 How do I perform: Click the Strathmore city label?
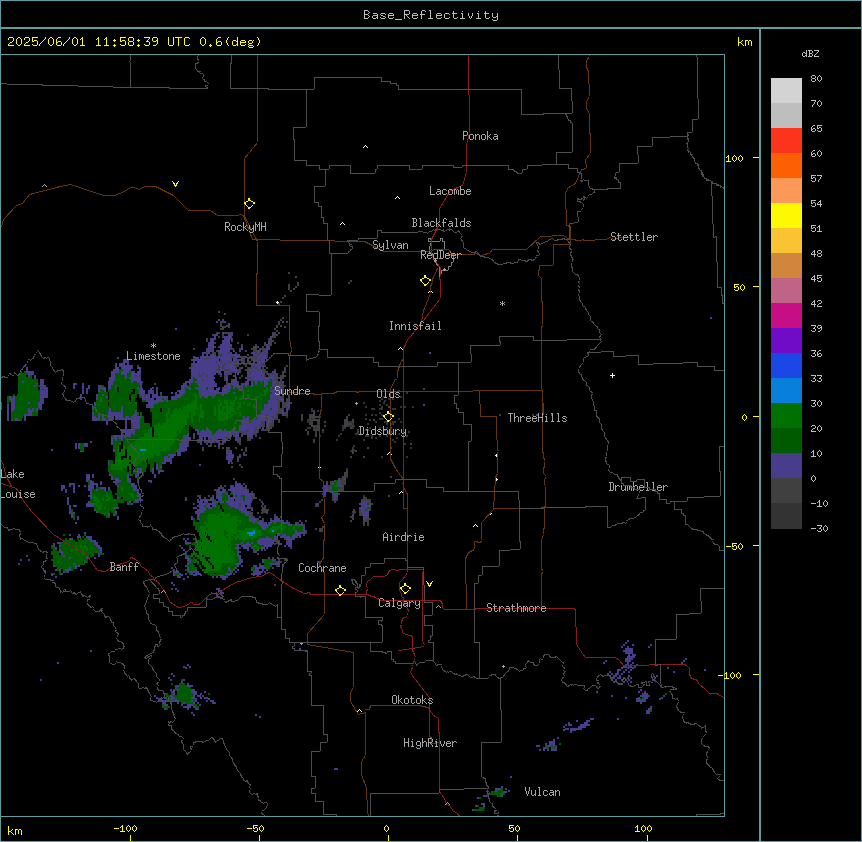[x=516, y=608]
